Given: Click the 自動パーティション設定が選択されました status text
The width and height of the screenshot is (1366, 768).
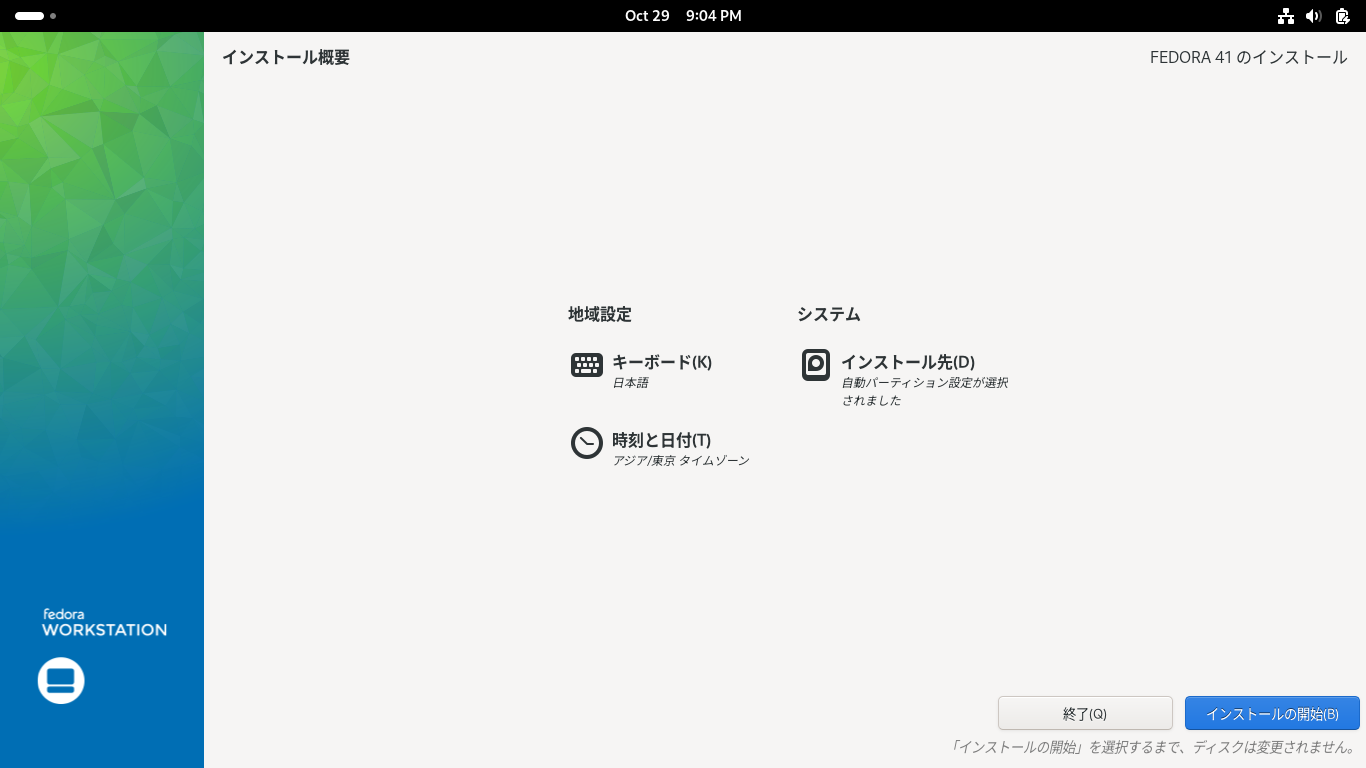Looking at the screenshot, I should (925, 392).
